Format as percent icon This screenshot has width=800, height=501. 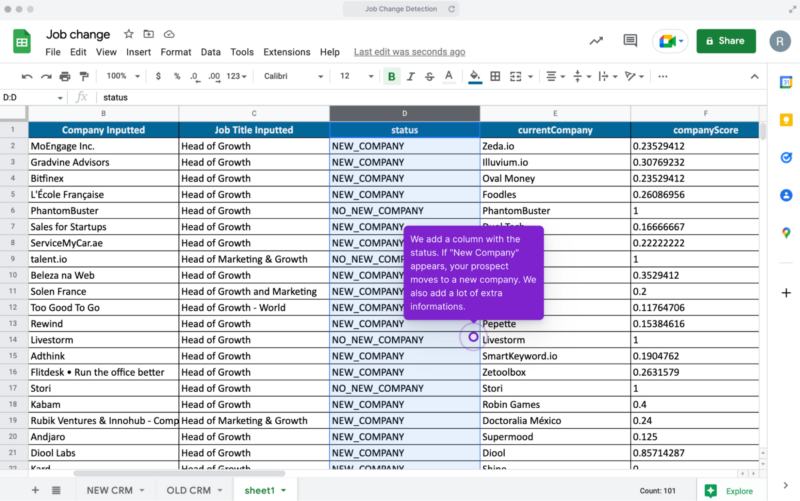click(x=177, y=76)
